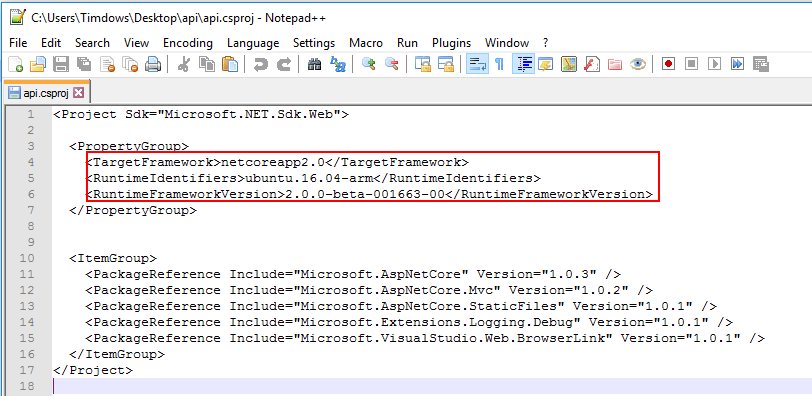812x396 pixels.
Task: Open the File menu
Action: [18, 43]
